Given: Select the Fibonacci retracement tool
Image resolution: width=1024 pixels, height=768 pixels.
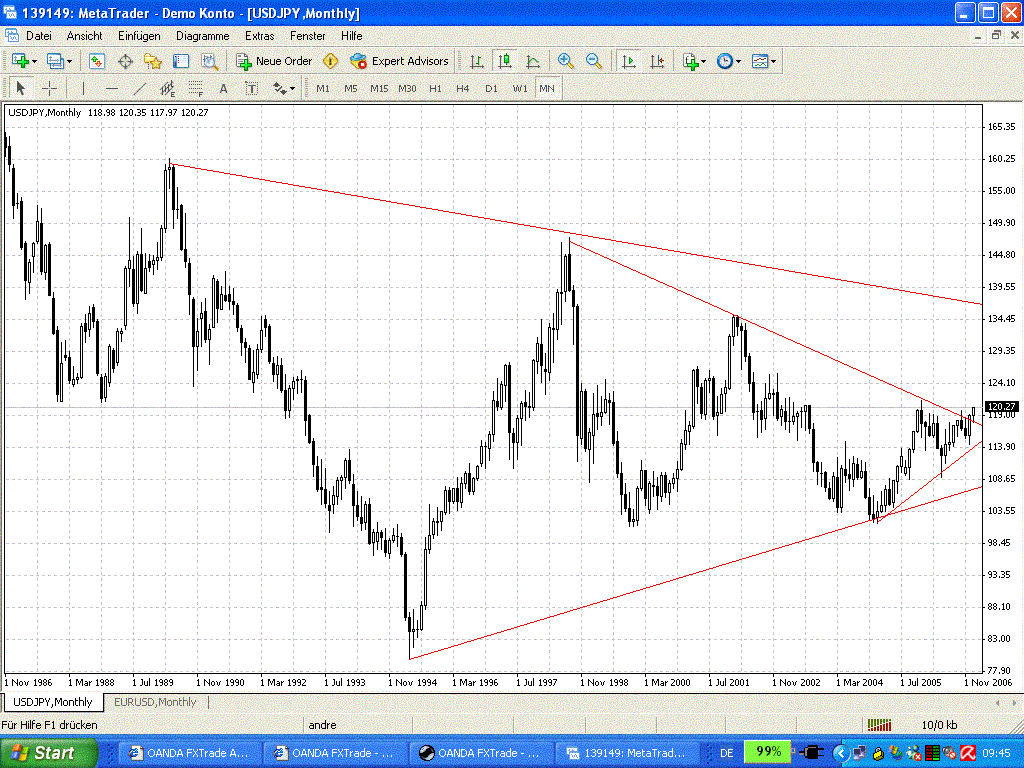Looking at the screenshot, I should tap(196, 88).
